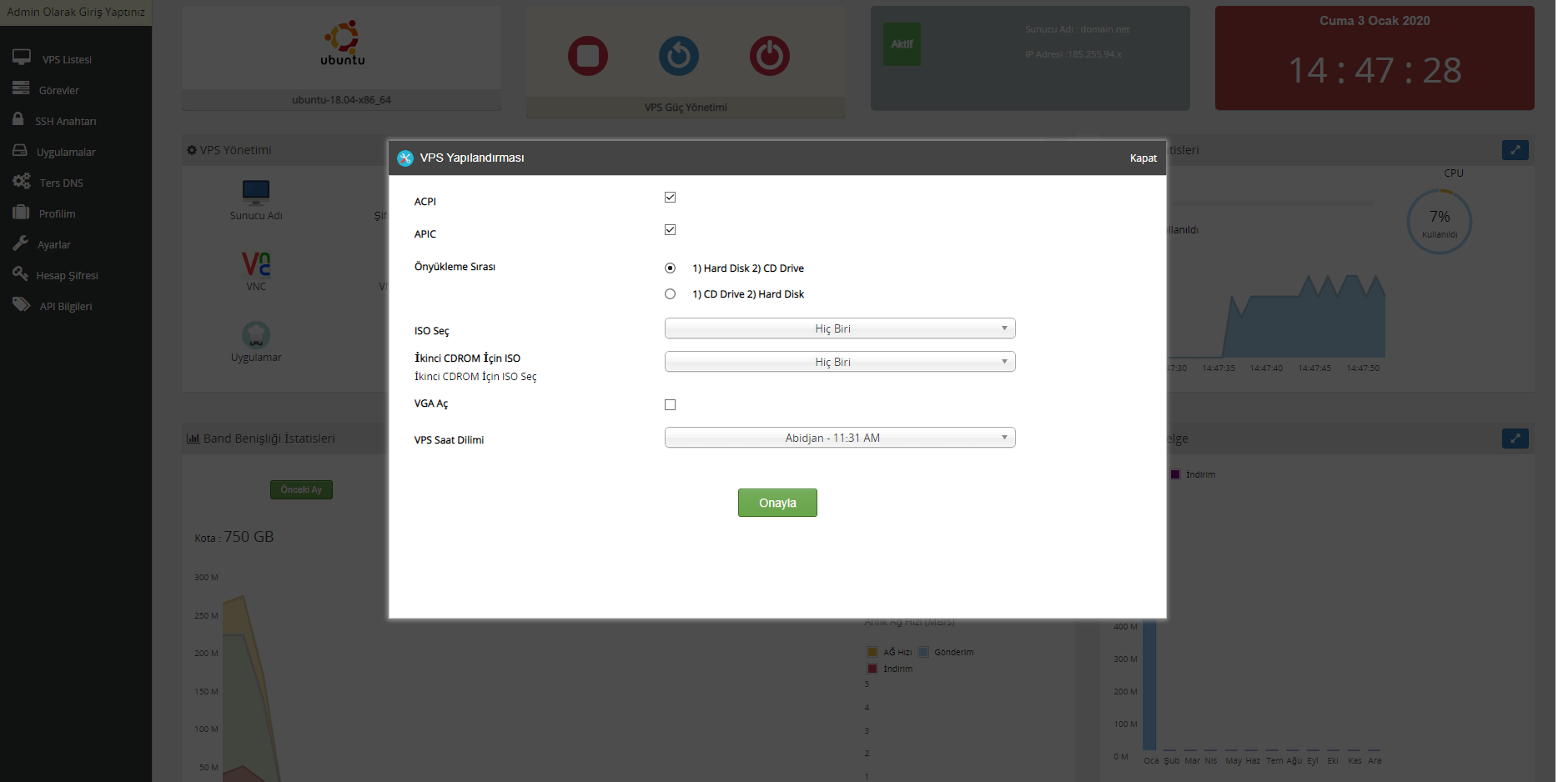Uncheck the ACPI checkbox
Viewport: 1568px width, 782px height.
[x=670, y=198]
